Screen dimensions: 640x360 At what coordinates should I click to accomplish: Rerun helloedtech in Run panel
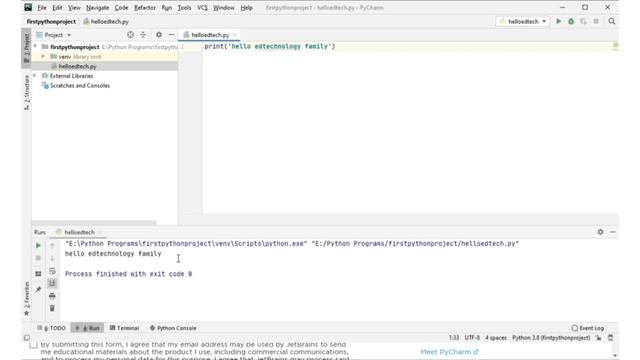38,245
